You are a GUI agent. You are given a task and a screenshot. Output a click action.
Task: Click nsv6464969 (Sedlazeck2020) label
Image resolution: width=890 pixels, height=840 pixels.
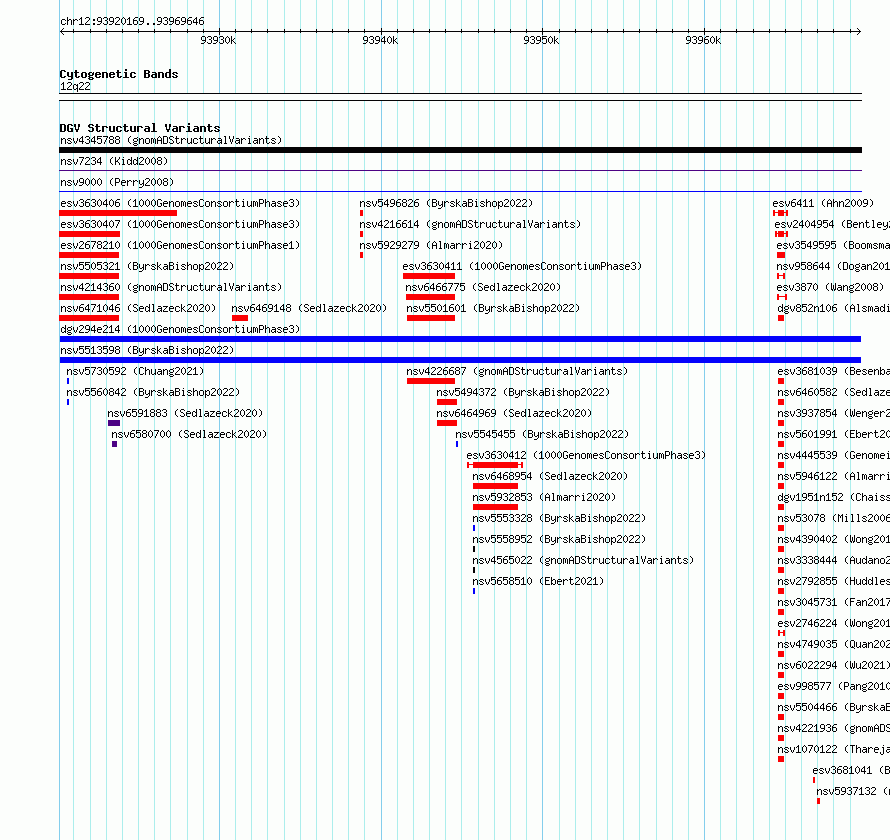coord(514,413)
